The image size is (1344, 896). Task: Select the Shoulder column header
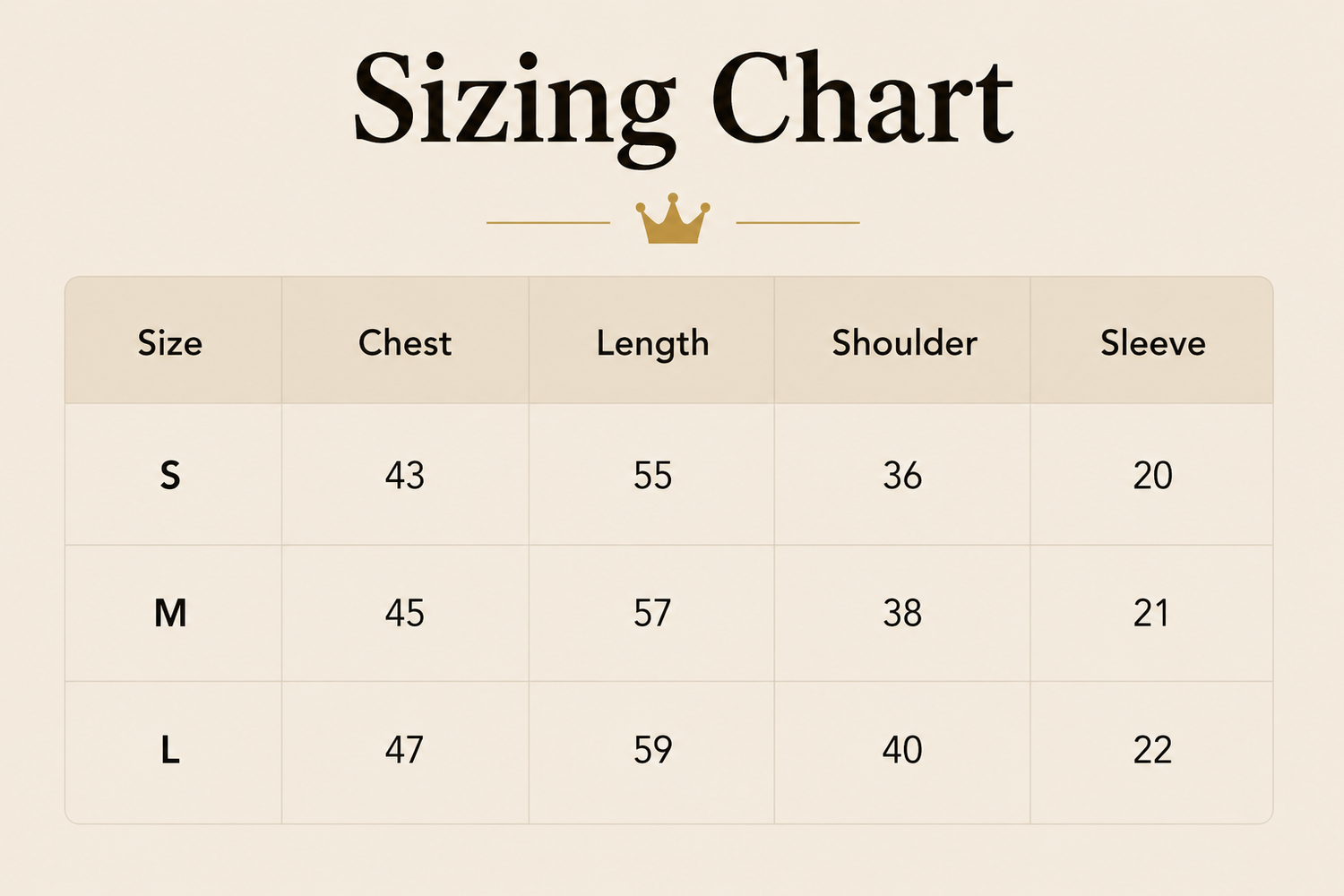click(x=904, y=343)
